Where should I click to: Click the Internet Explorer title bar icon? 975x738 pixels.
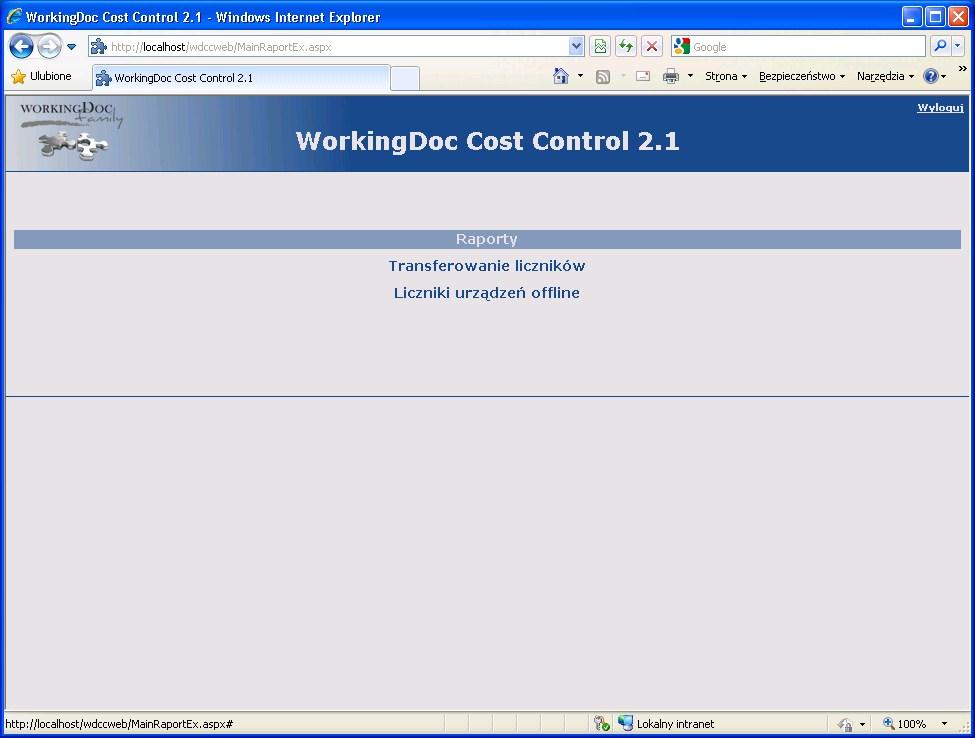[14, 16]
